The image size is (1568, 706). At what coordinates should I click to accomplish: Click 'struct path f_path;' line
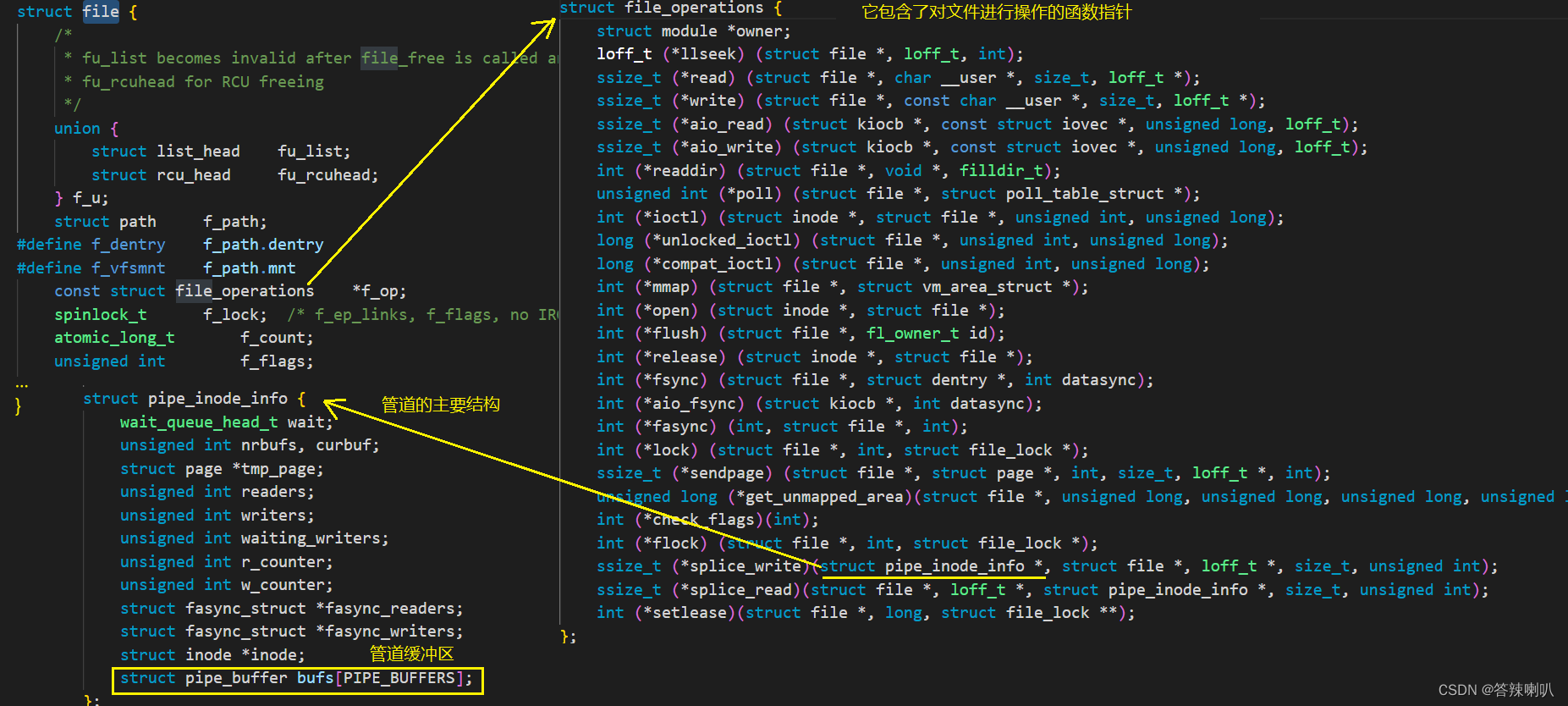(x=161, y=222)
